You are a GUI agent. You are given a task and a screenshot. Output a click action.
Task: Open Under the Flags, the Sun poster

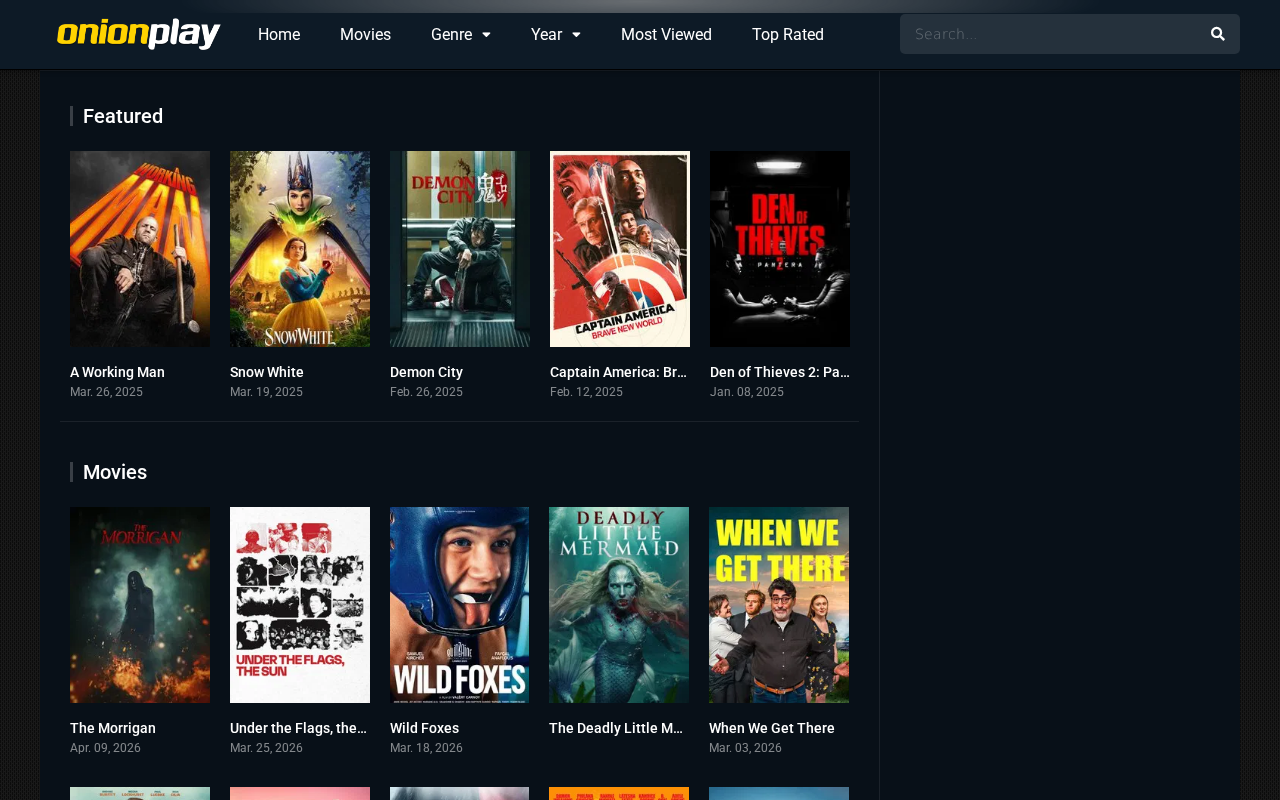click(x=300, y=605)
